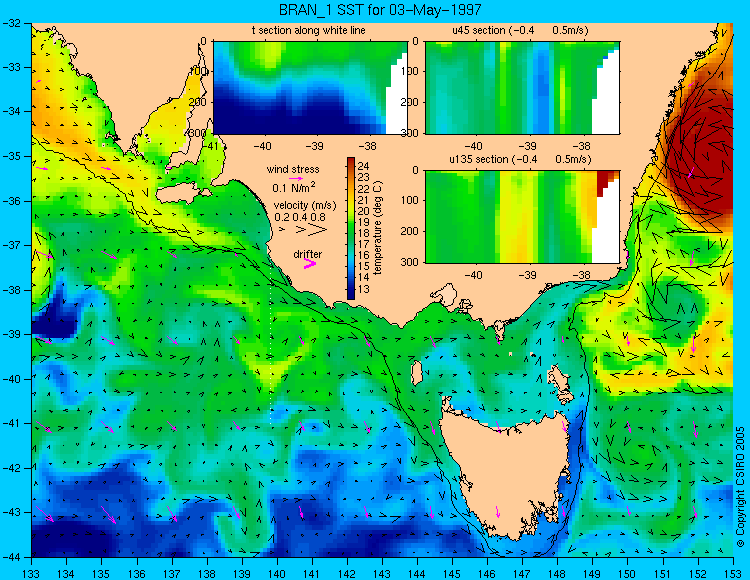Click the "temperature (deg C)" colorbar label

coord(378,228)
